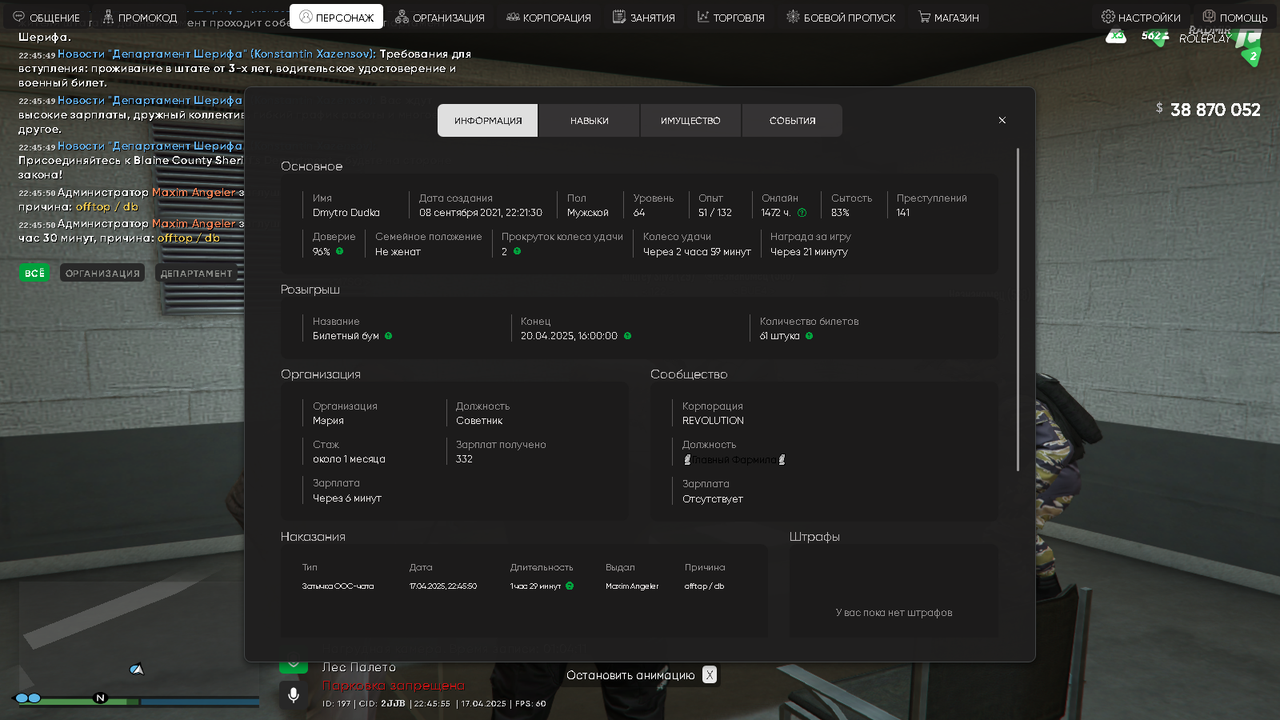Screen dimensions: 1280x720
Task: Click the green dot beside Прокруток колеса удачи
Action: 517,251
